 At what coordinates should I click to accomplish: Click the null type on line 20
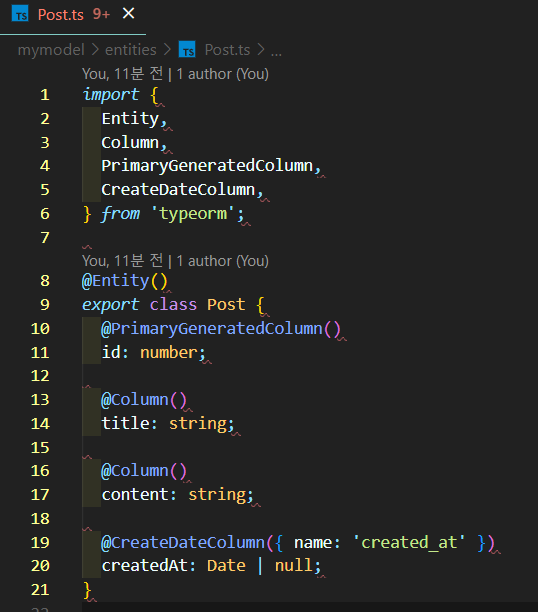[294, 566]
